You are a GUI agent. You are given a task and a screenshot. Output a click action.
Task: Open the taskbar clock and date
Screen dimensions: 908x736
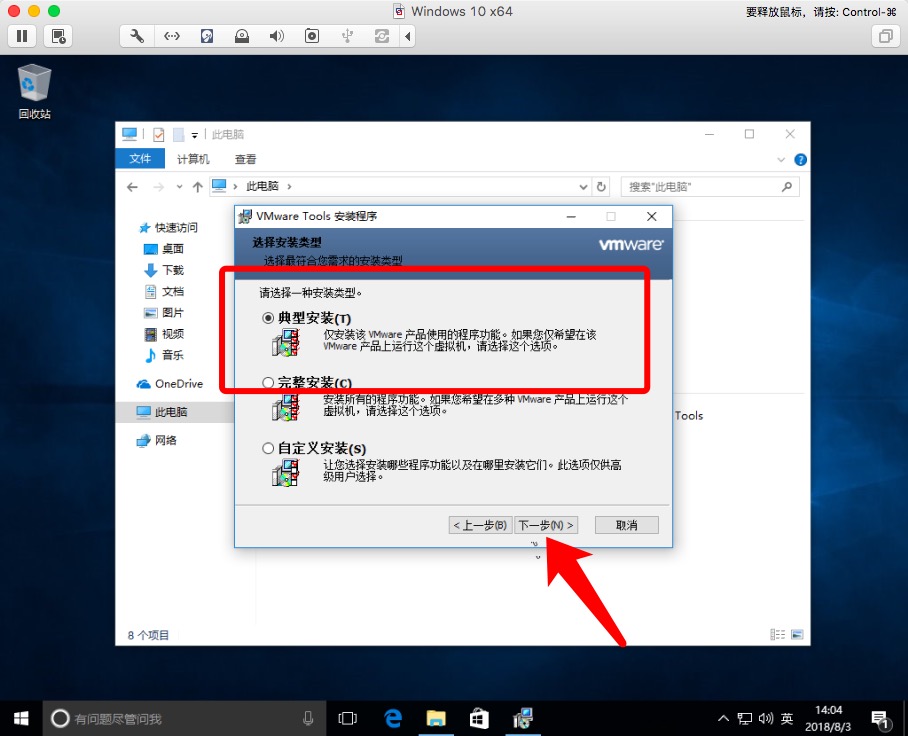click(x=828, y=719)
